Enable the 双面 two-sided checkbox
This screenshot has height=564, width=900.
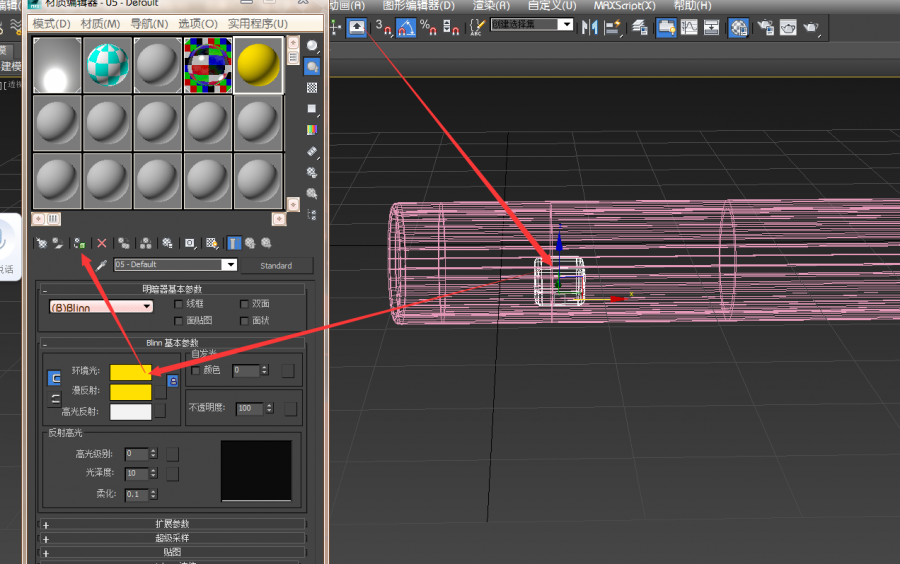(245, 304)
